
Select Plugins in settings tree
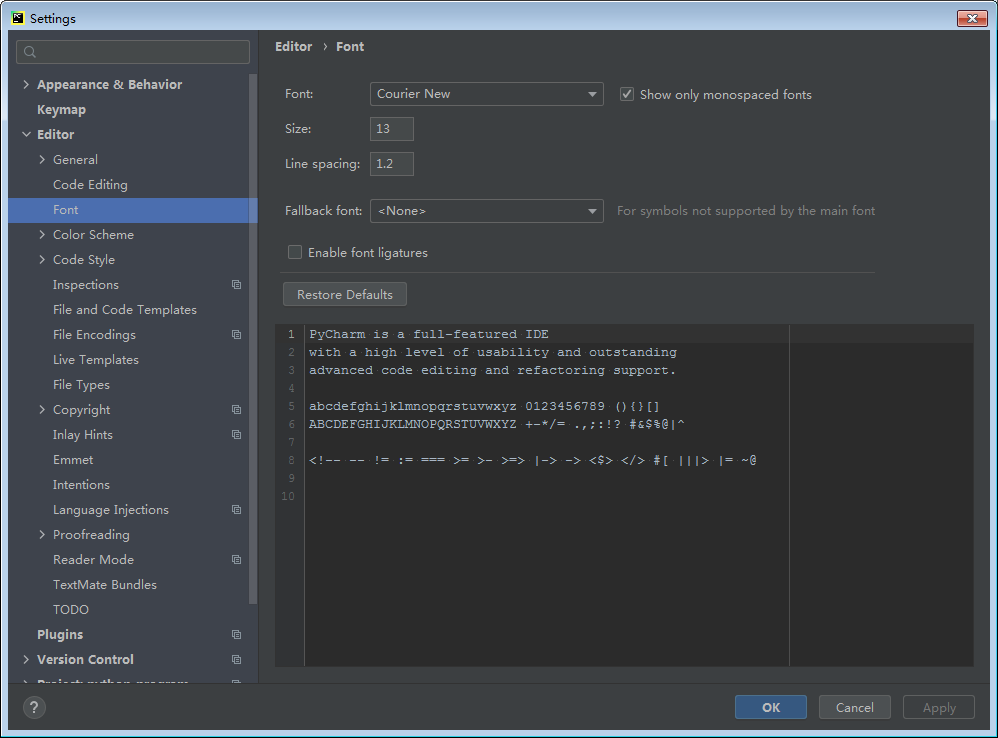[x=60, y=634]
